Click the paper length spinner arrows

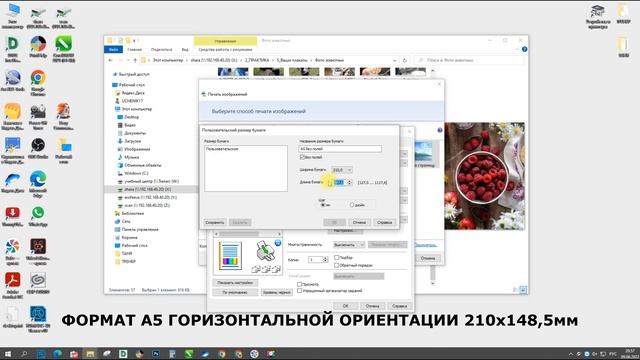349,182
